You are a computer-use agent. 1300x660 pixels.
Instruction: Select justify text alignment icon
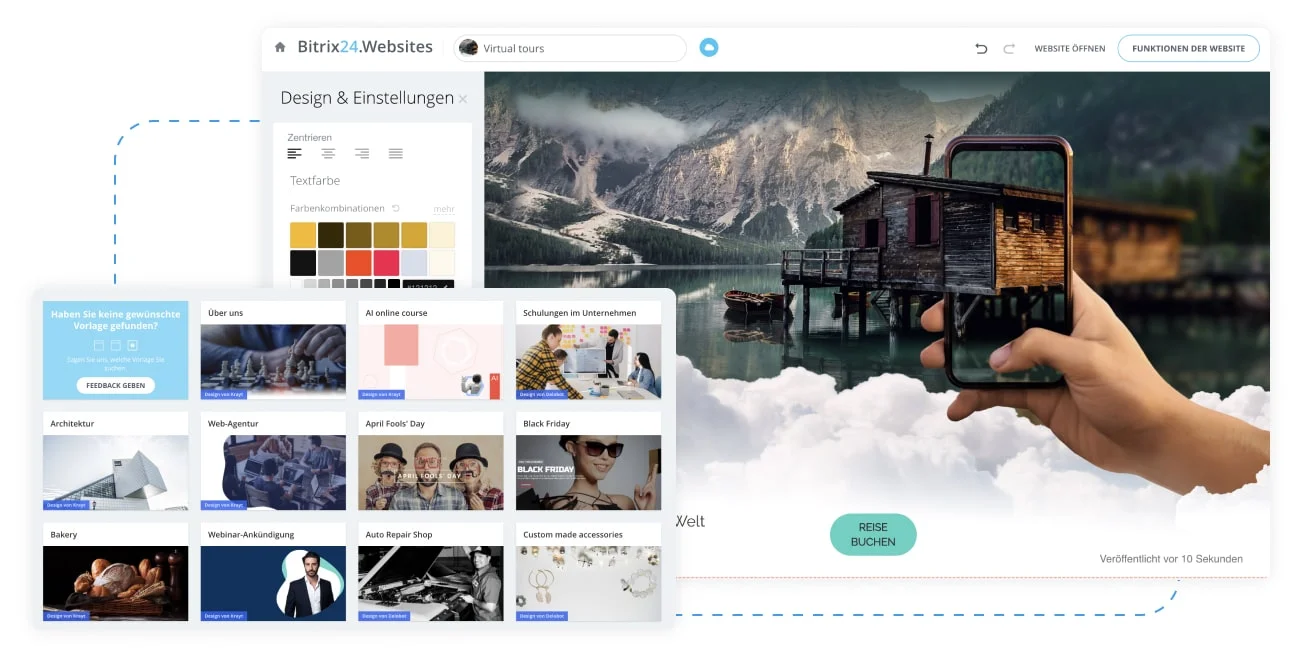396,153
